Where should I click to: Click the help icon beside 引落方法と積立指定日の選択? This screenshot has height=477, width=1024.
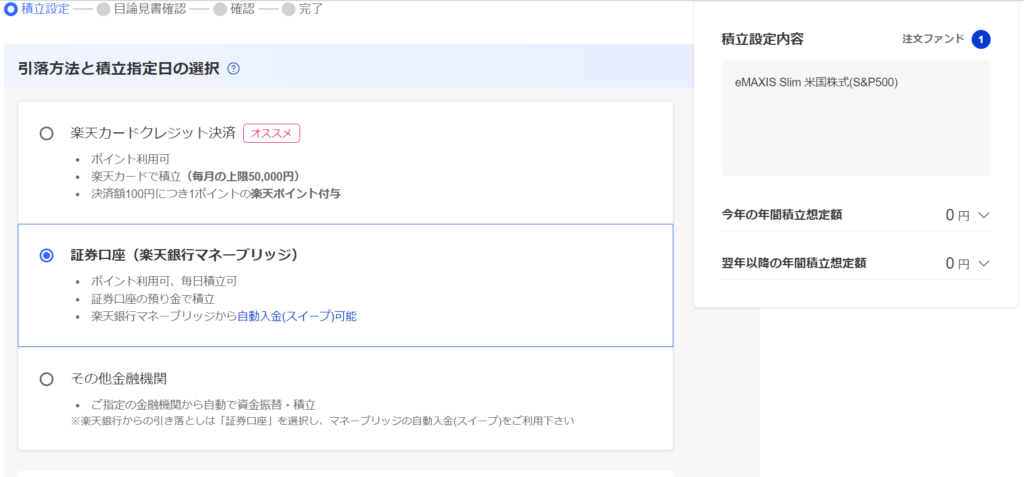point(234,69)
